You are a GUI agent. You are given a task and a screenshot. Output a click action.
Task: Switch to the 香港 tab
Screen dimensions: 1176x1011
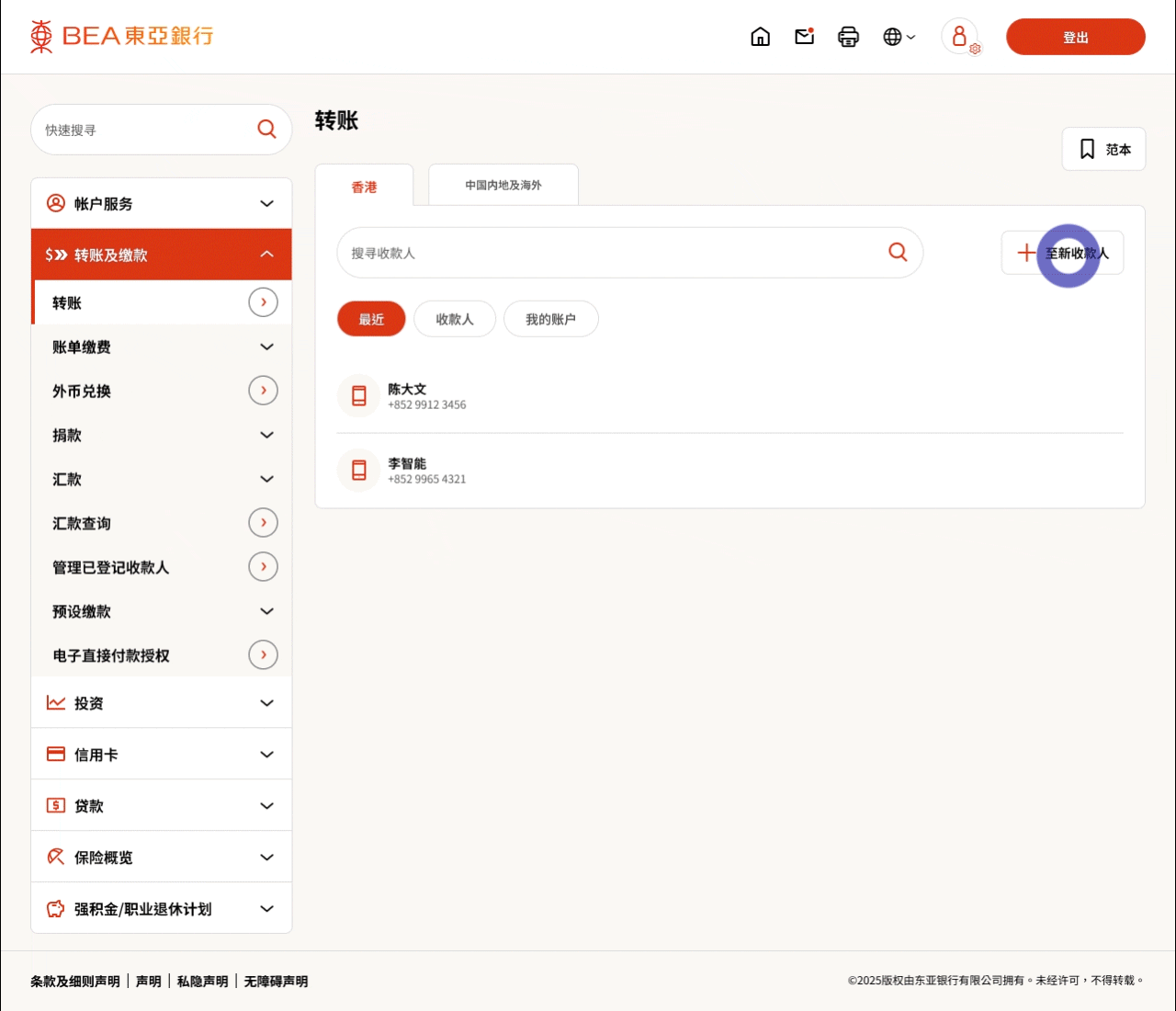click(364, 187)
